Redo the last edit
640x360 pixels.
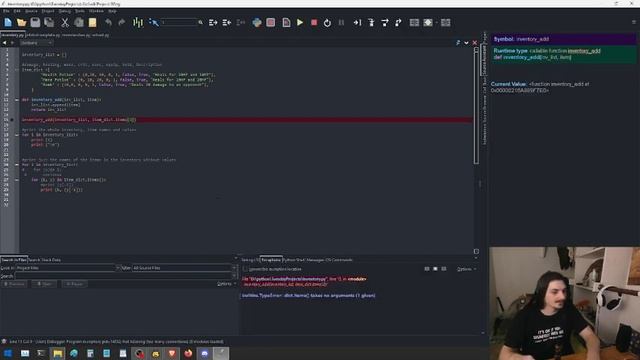click(122, 22)
